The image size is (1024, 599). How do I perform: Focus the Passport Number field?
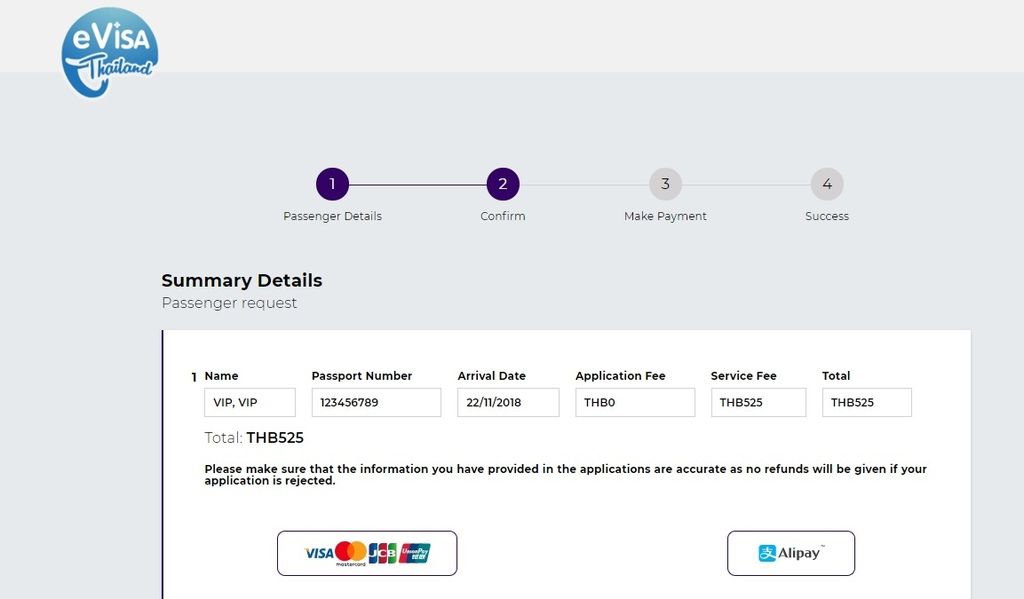(x=376, y=402)
